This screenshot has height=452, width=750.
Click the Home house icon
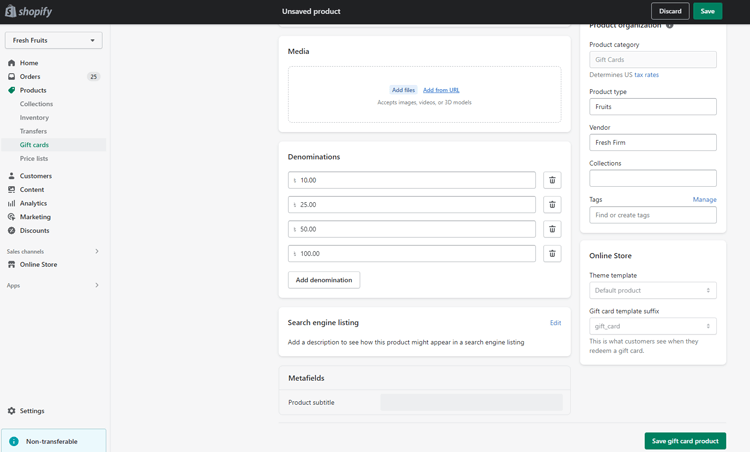pos(11,63)
